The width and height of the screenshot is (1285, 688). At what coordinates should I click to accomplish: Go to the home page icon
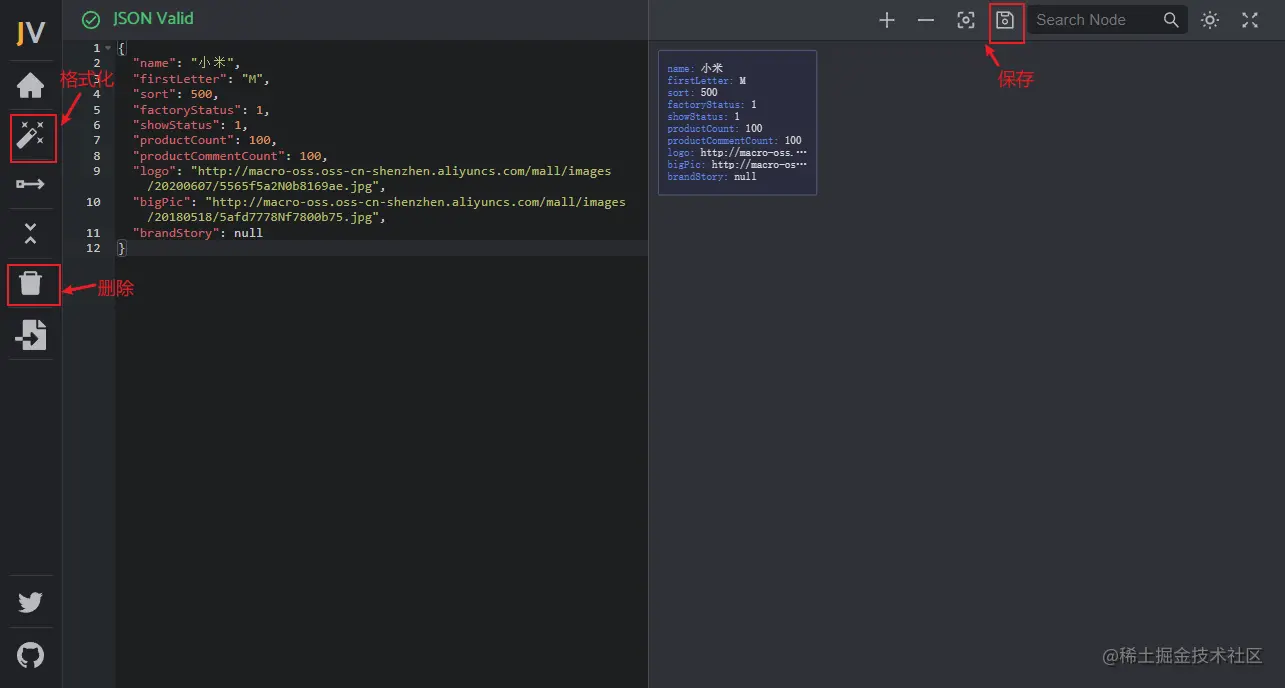click(31, 86)
